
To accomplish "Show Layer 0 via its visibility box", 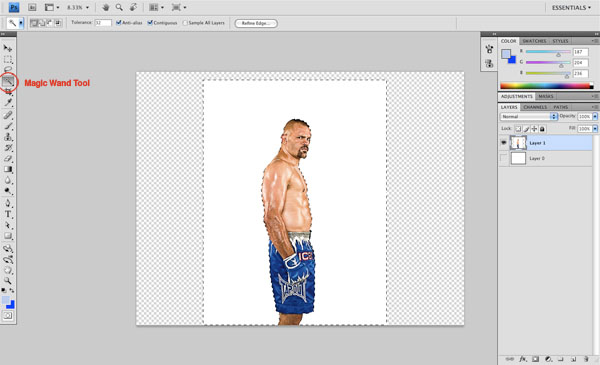I will (504, 158).
